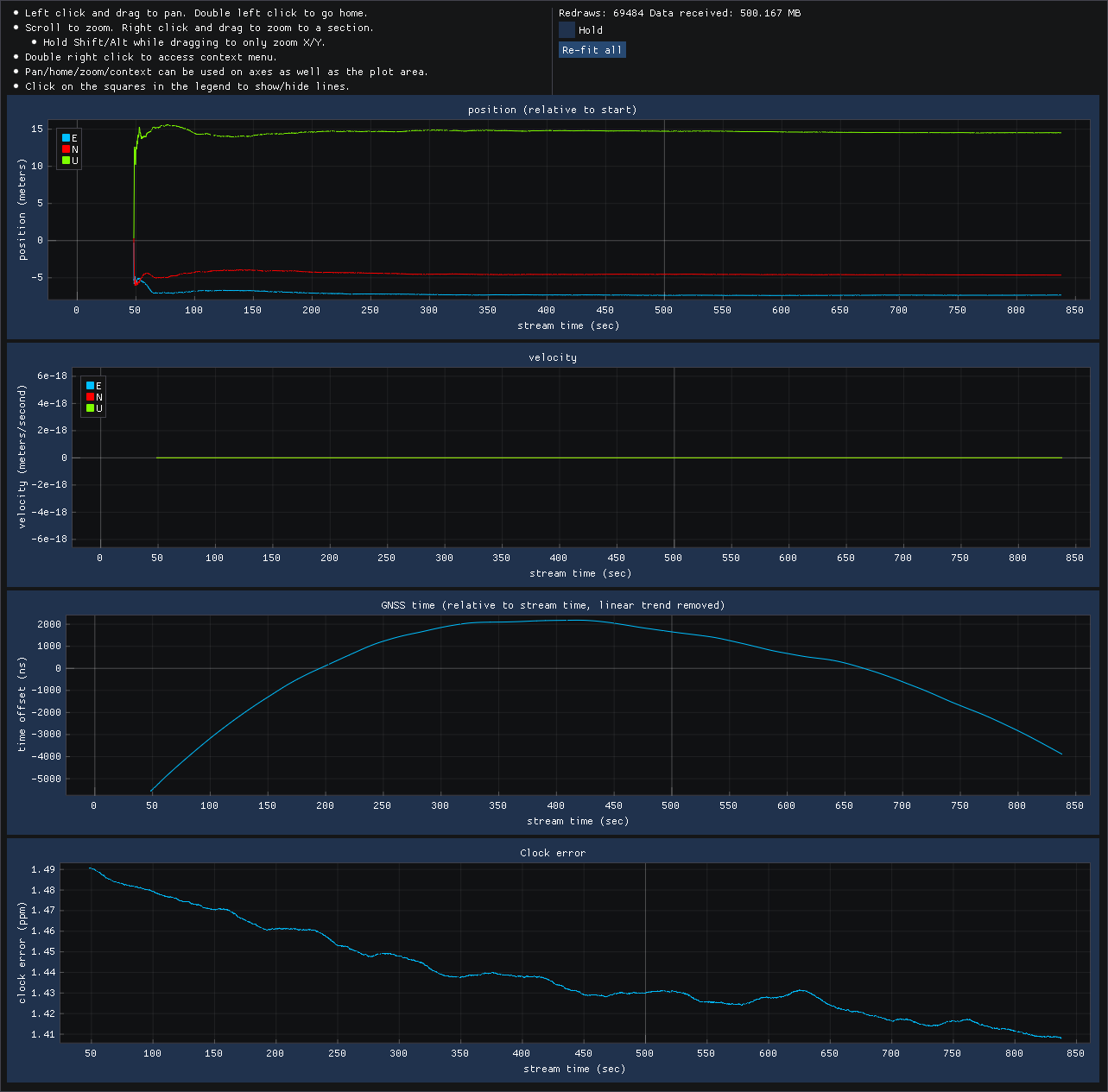The height and width of the screenshot is (1092, 1108).
Task: Click the 'Clock error' plot title
Action: pos(553,853)
